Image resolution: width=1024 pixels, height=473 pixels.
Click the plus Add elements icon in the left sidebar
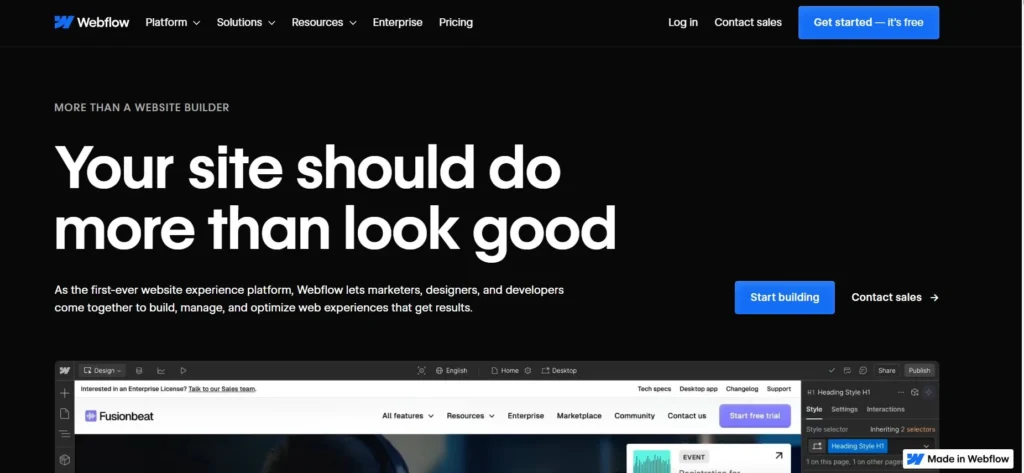[65, 393]
